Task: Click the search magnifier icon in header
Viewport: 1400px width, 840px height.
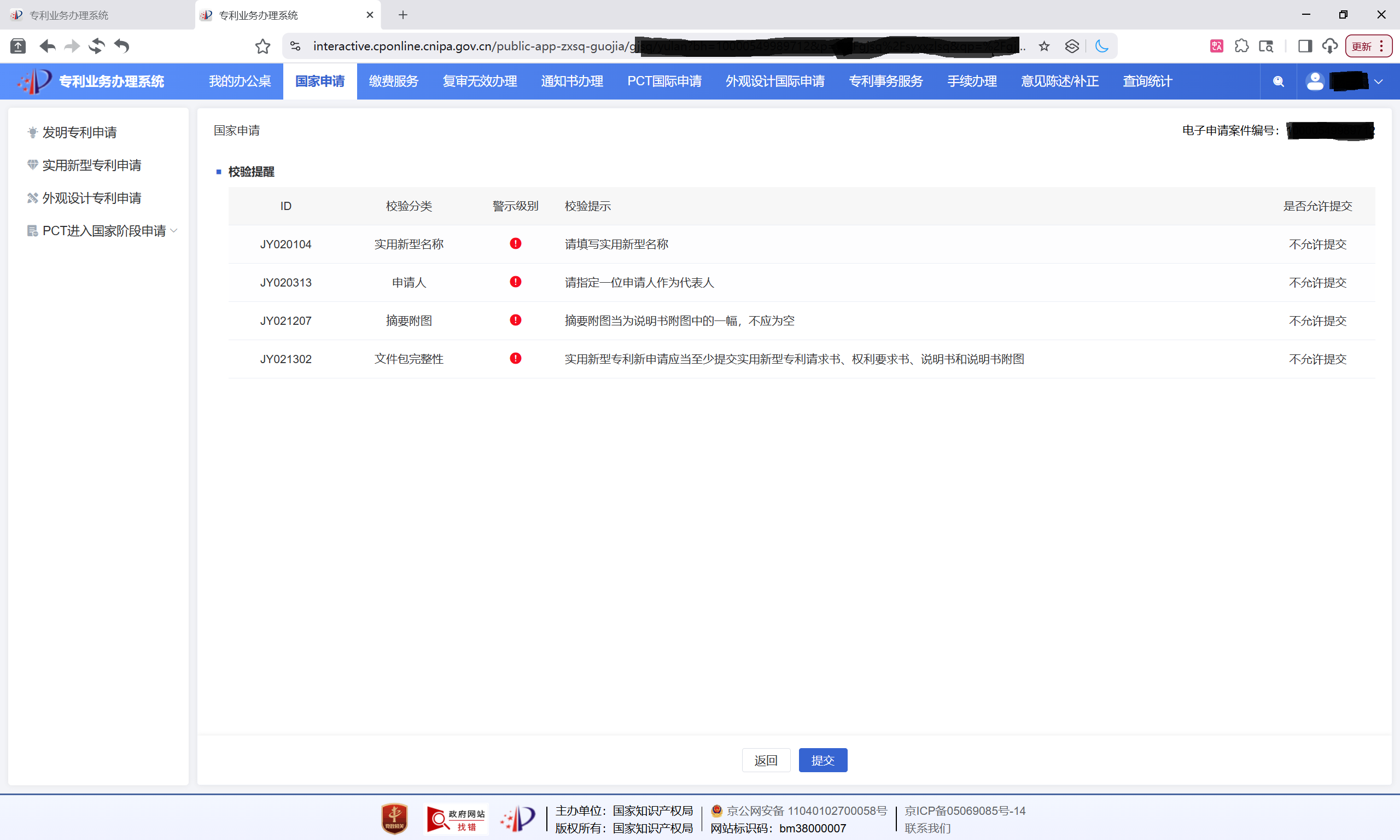Action: click(x=1277, y=81)
